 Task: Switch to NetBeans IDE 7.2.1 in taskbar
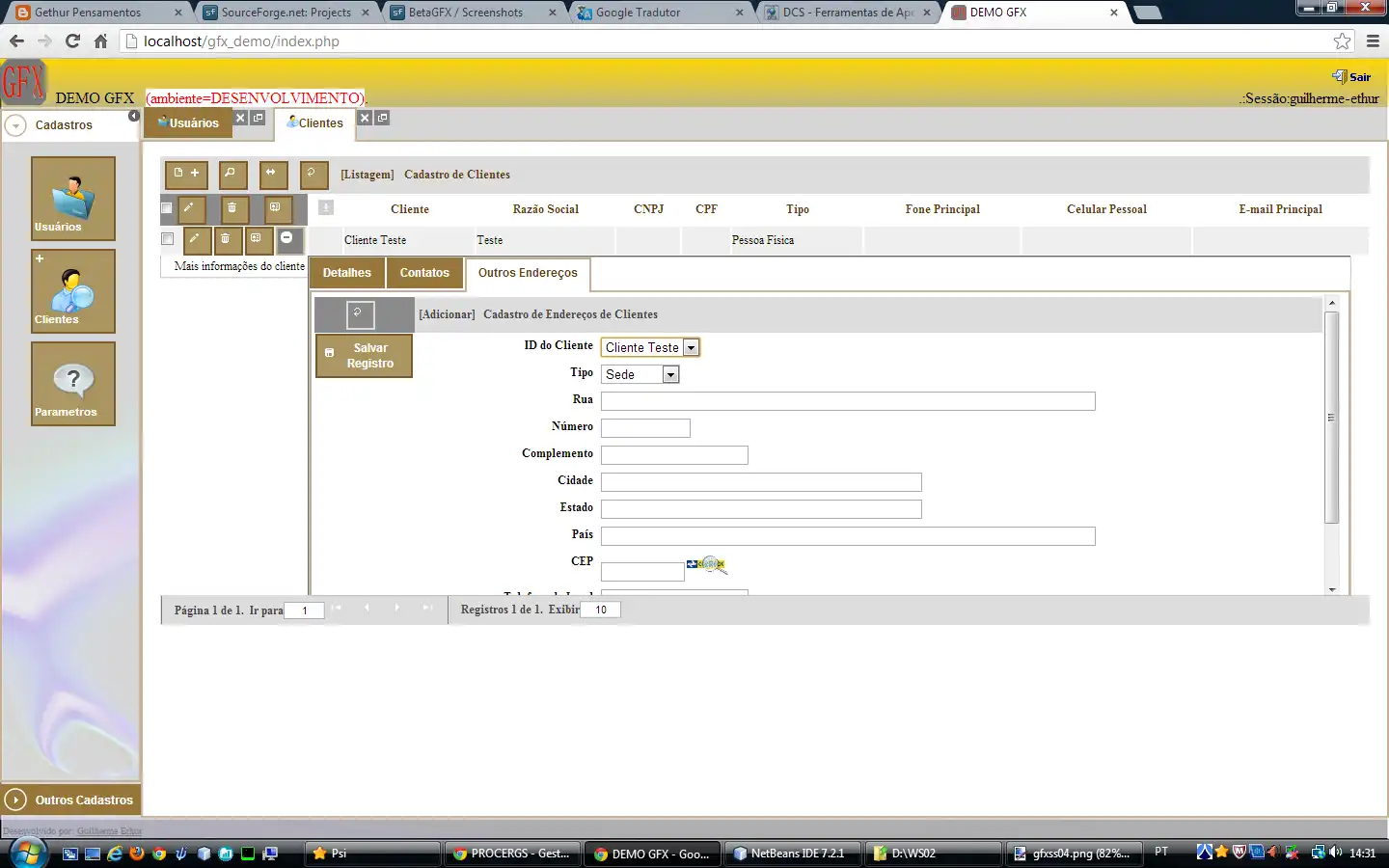pos(791,854)
